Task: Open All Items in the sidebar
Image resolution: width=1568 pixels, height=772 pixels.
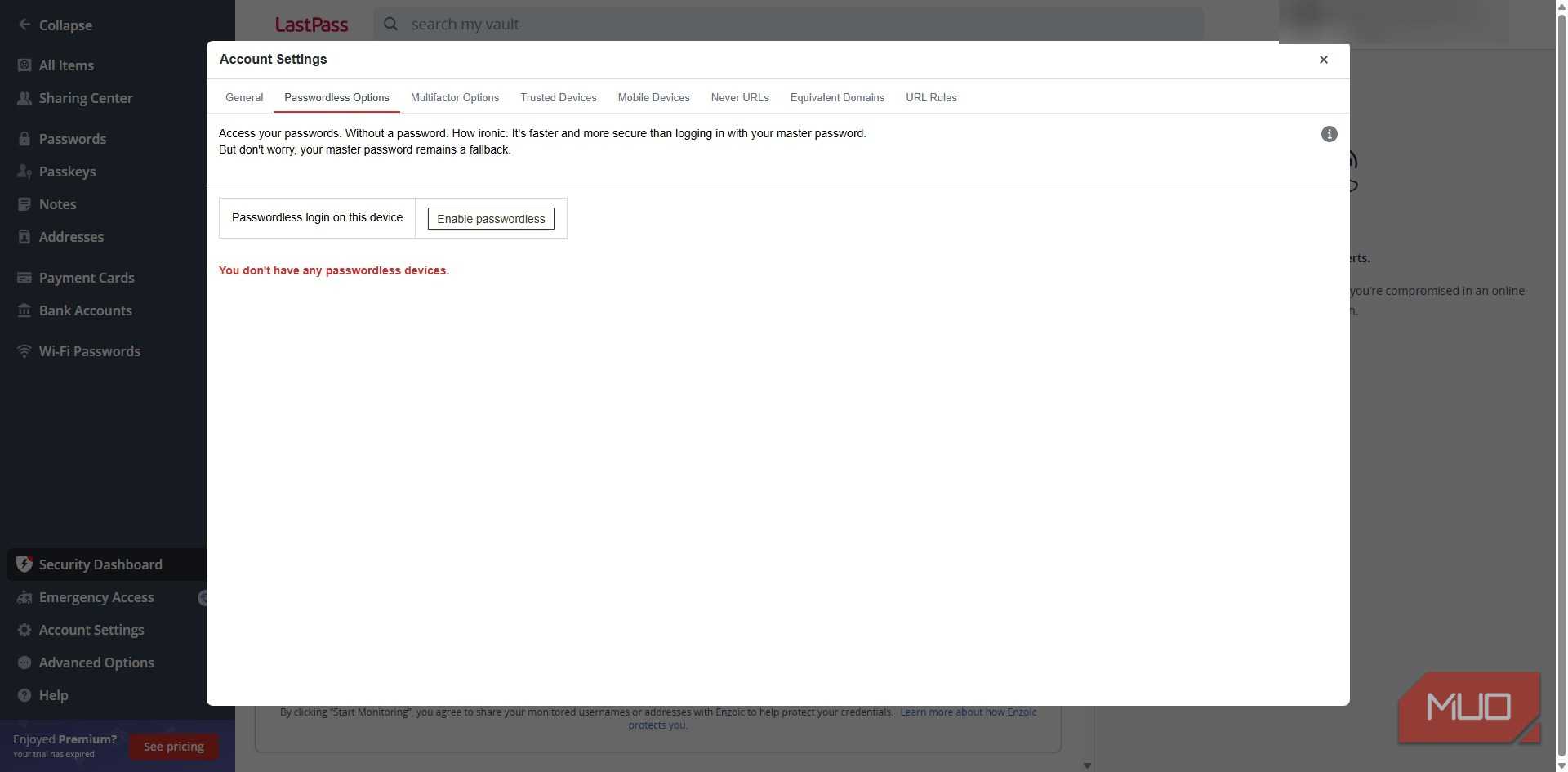Action: point(66,65)
